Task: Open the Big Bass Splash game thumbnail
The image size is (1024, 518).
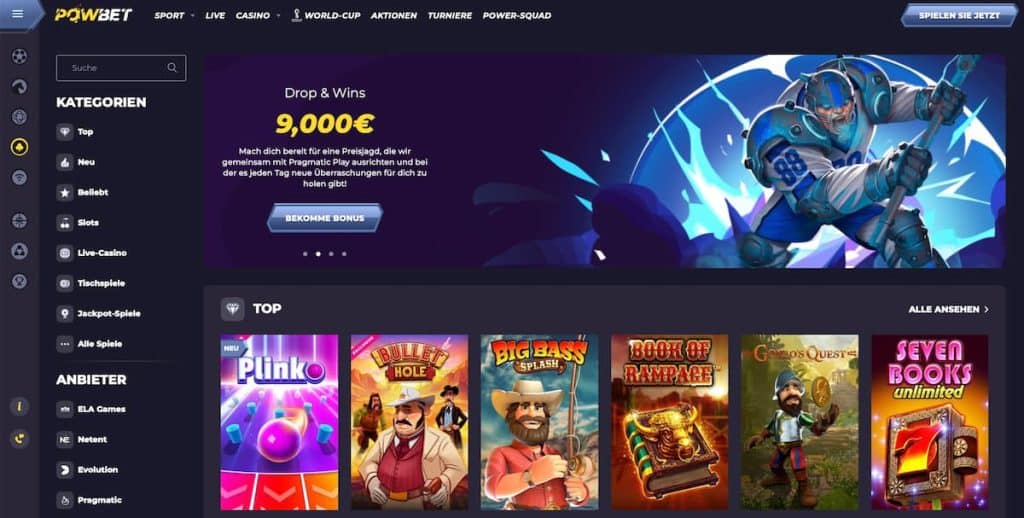Action: (539, 422)
